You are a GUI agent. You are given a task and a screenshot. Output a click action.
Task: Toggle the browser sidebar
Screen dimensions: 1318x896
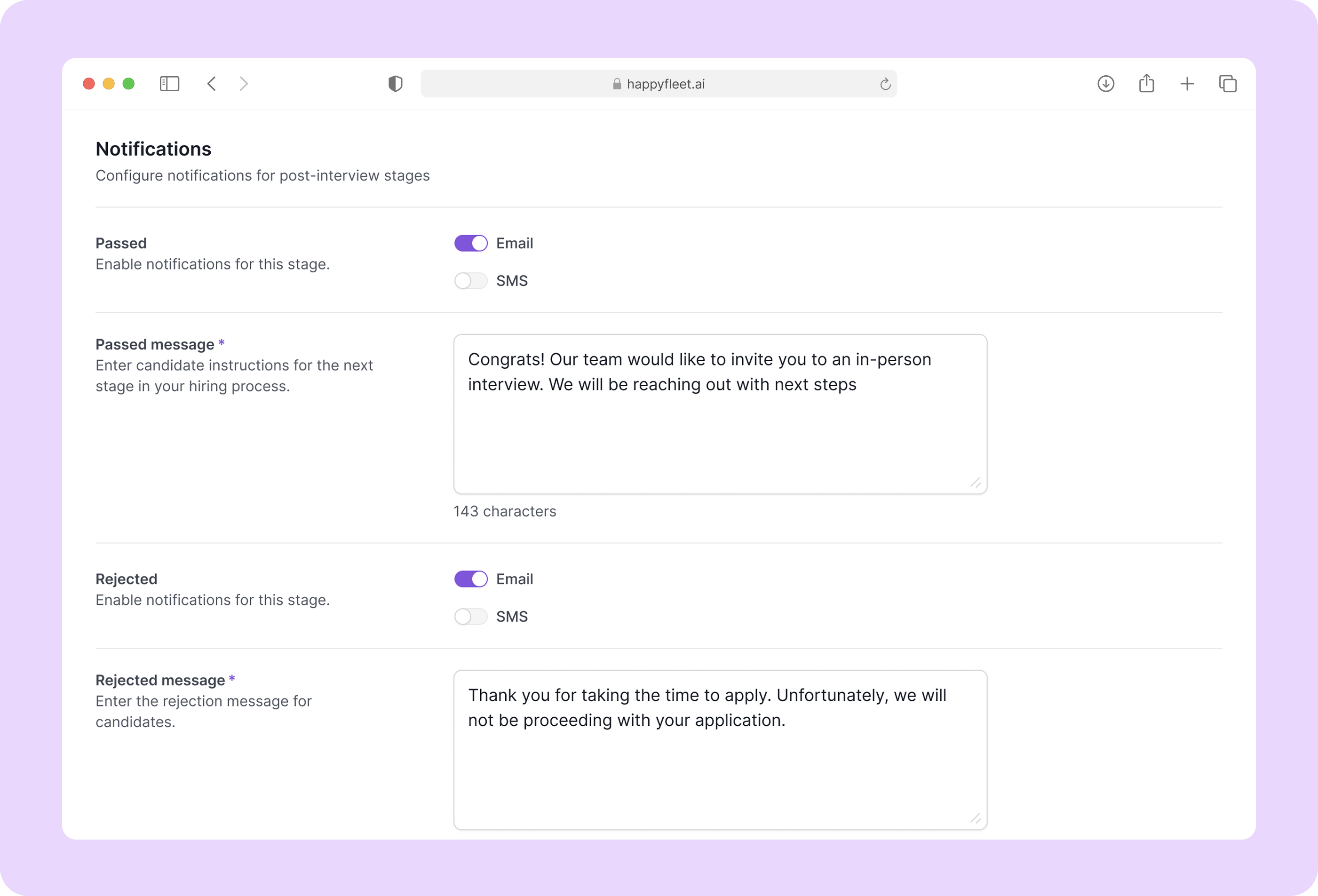(169, 83)
